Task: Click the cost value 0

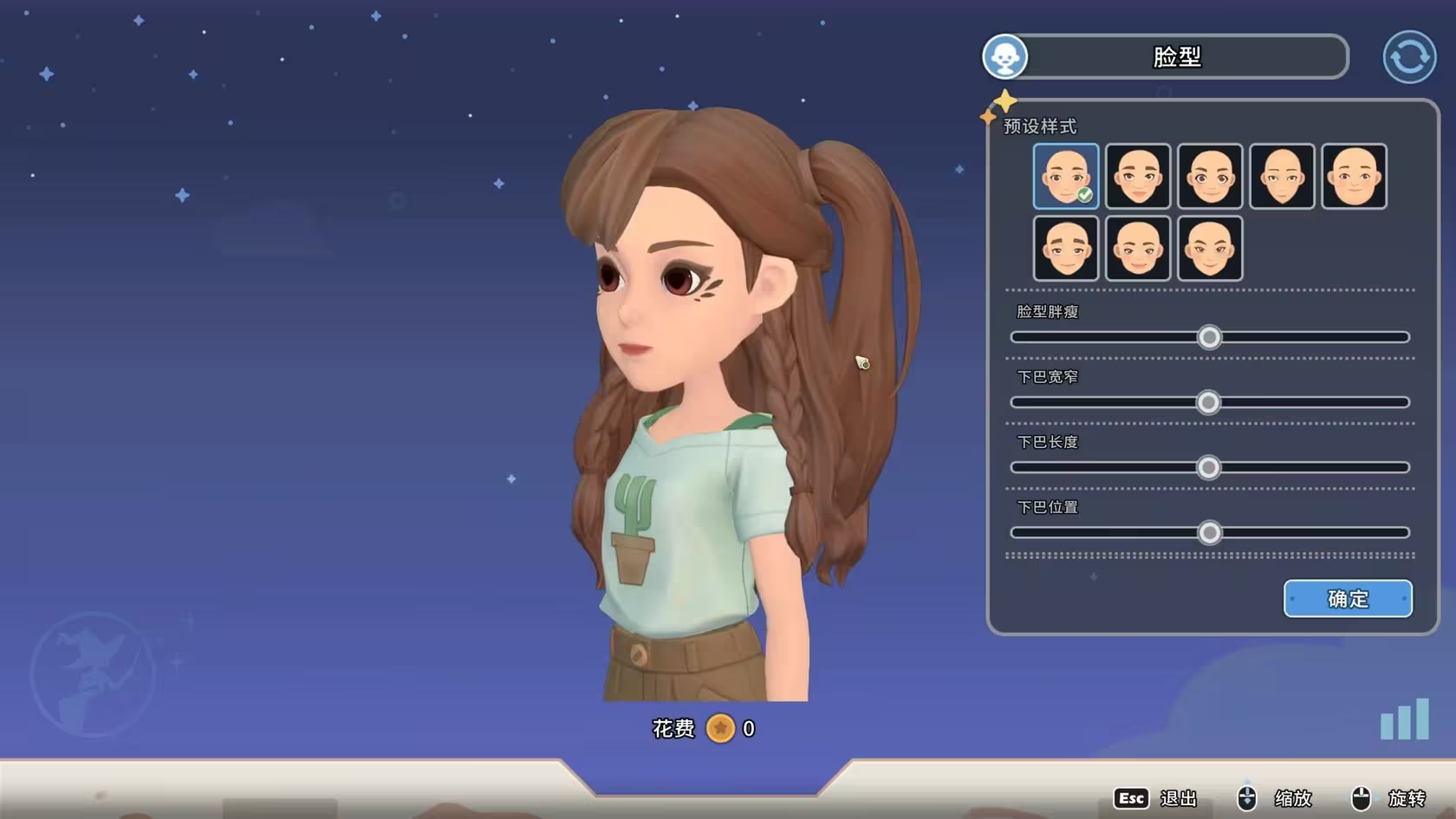Action: click(x=749, y=729)
